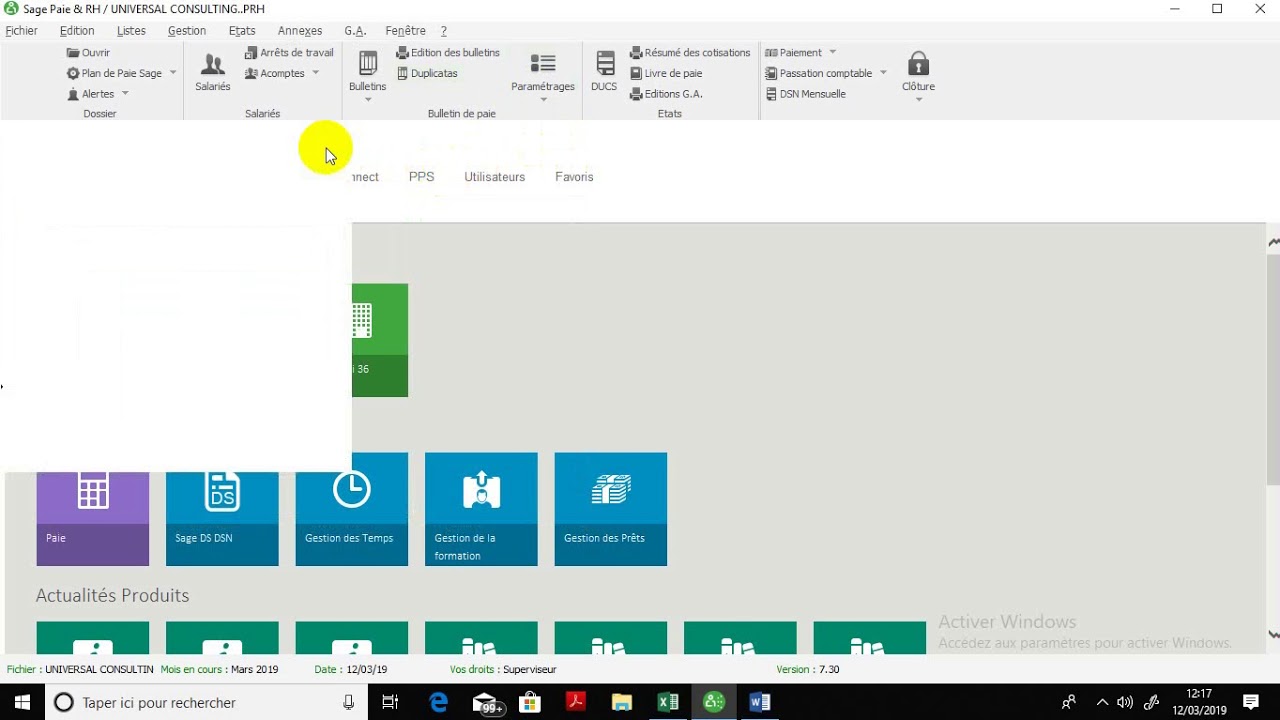Open the Gestion des Prêts tile
The height and width of the screenshot is (720, 1280).
pyautogui.click(x=611, y=509)
